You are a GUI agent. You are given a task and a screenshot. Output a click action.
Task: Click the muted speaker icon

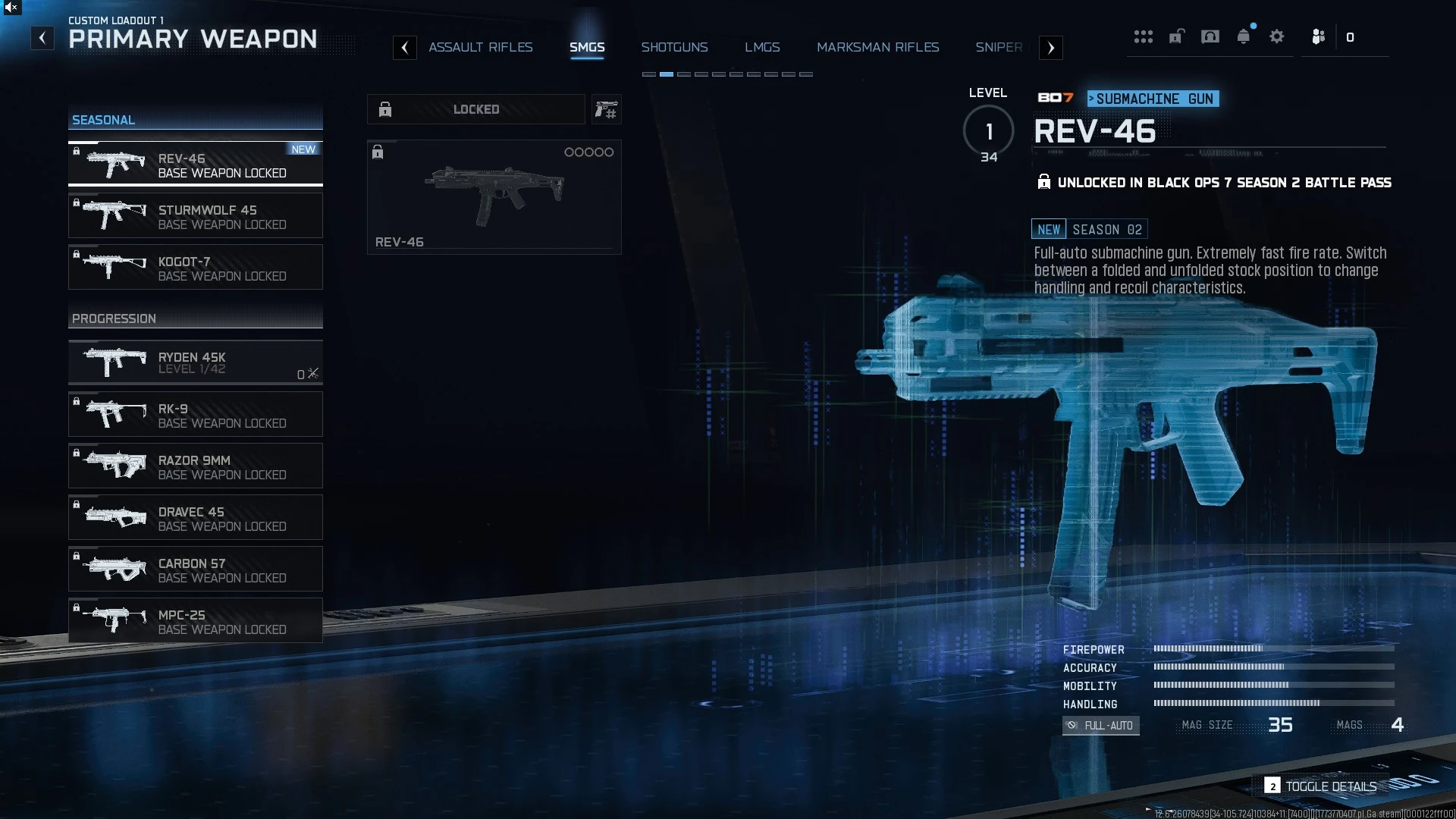[11, 8]
